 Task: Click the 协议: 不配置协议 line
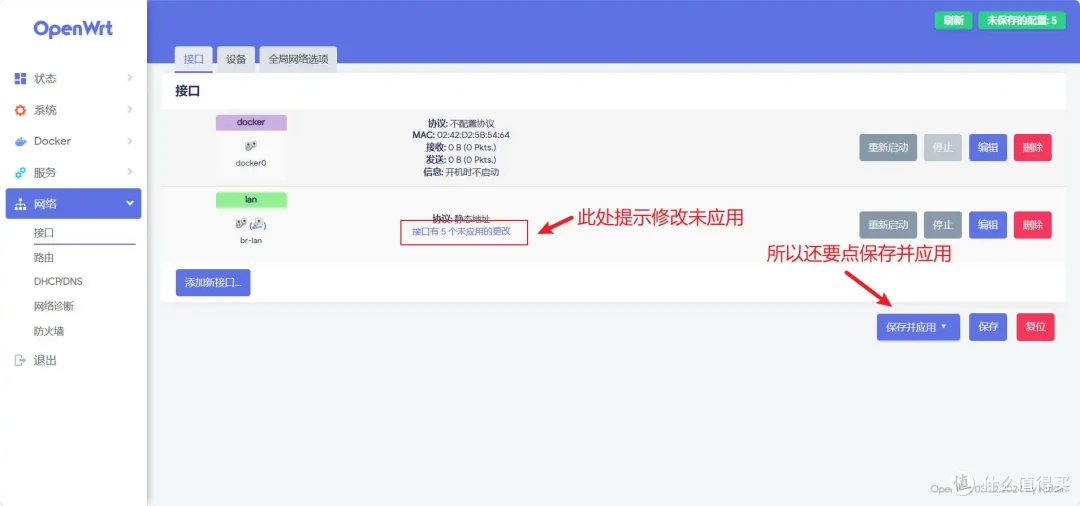pyautogui.click(x=461, y=123)
